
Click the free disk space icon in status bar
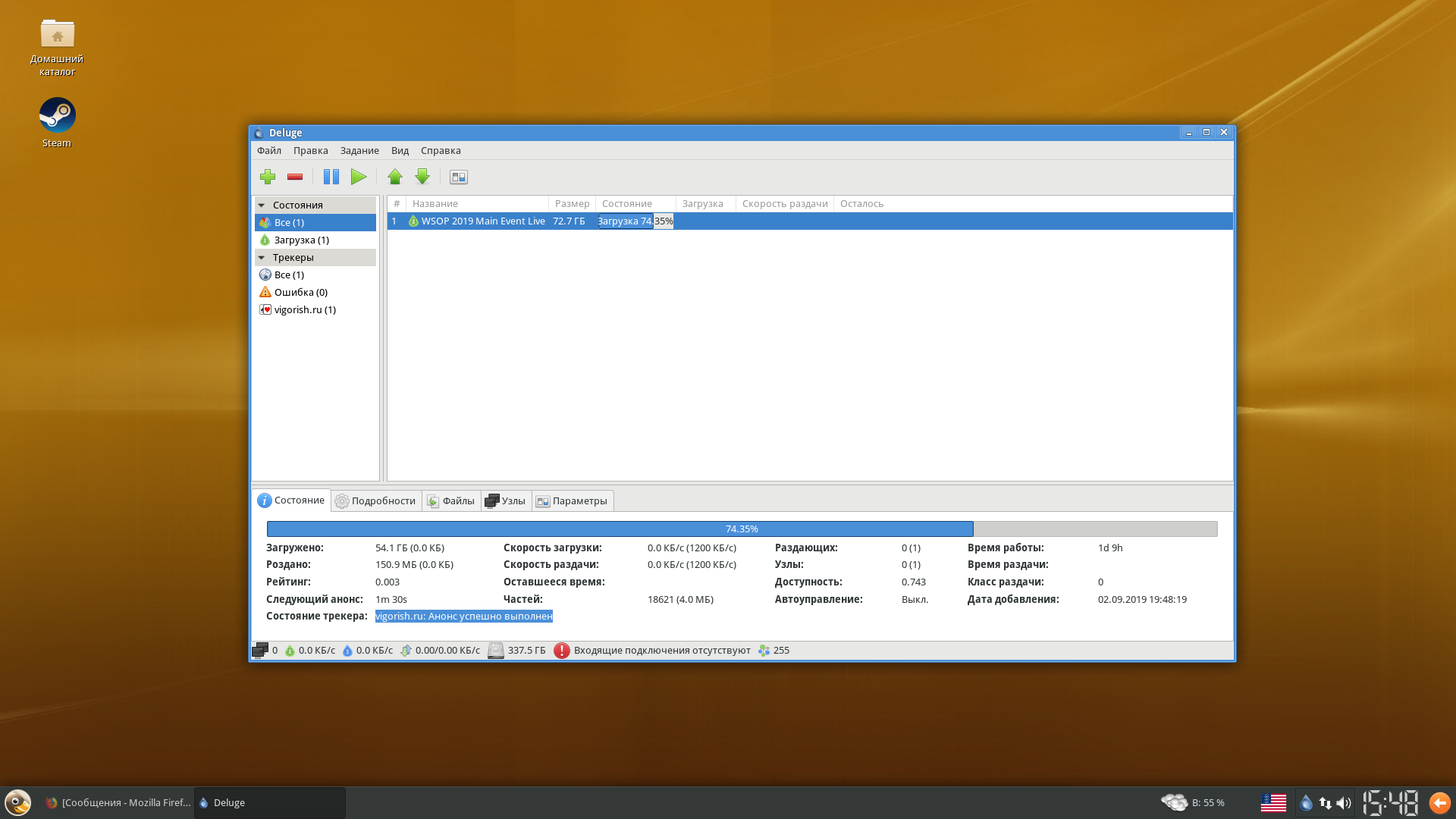tap(496, 651)
